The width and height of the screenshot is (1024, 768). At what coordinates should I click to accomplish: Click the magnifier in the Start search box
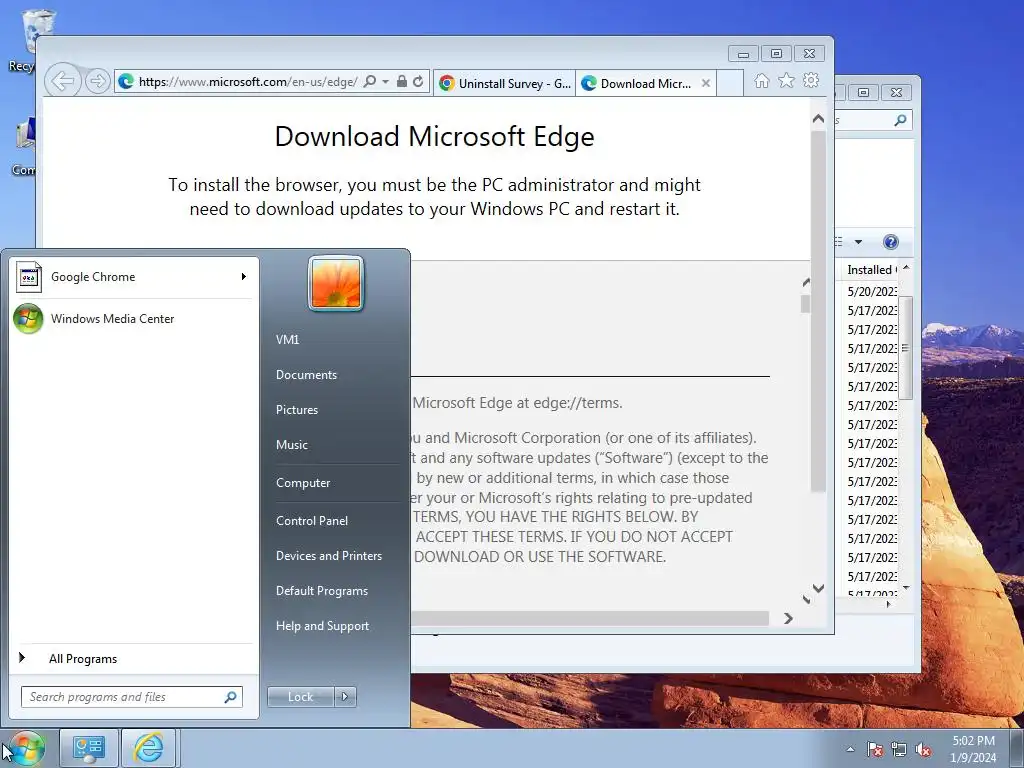[x=231, y=697]
